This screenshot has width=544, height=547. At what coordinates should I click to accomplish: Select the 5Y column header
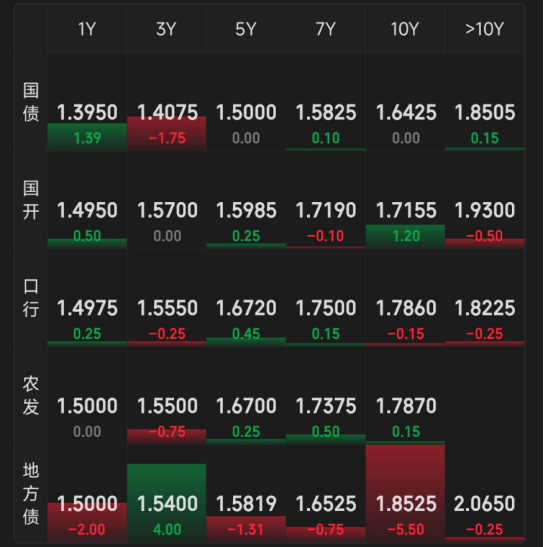(246, 29)
